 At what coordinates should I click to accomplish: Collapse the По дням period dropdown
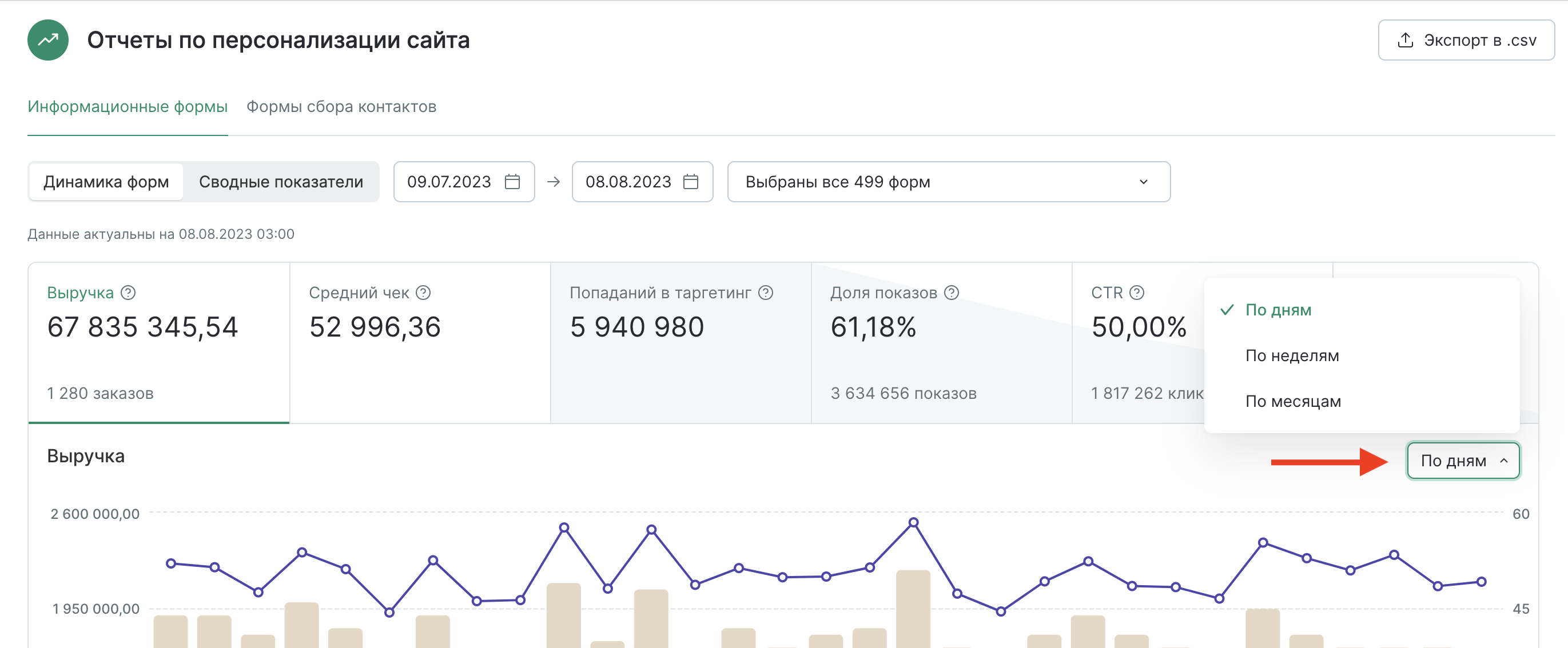(1463, 461)
